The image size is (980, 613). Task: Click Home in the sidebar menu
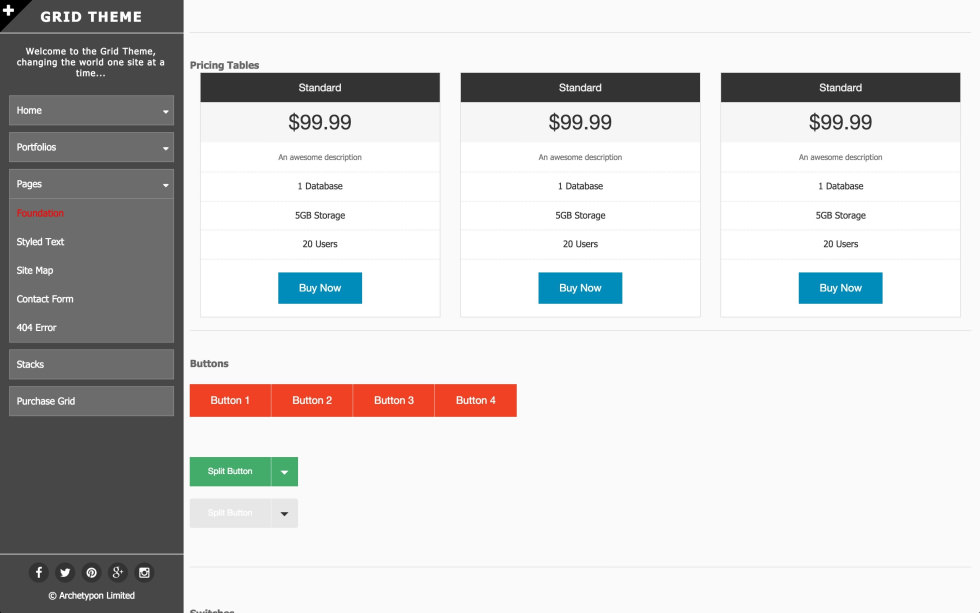(91, 110)
